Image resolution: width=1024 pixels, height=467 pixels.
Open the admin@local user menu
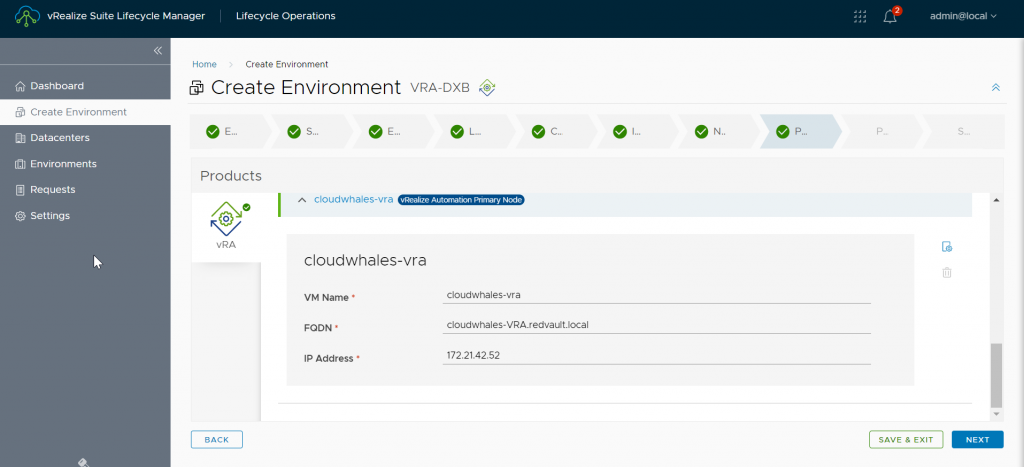point(963,16)
